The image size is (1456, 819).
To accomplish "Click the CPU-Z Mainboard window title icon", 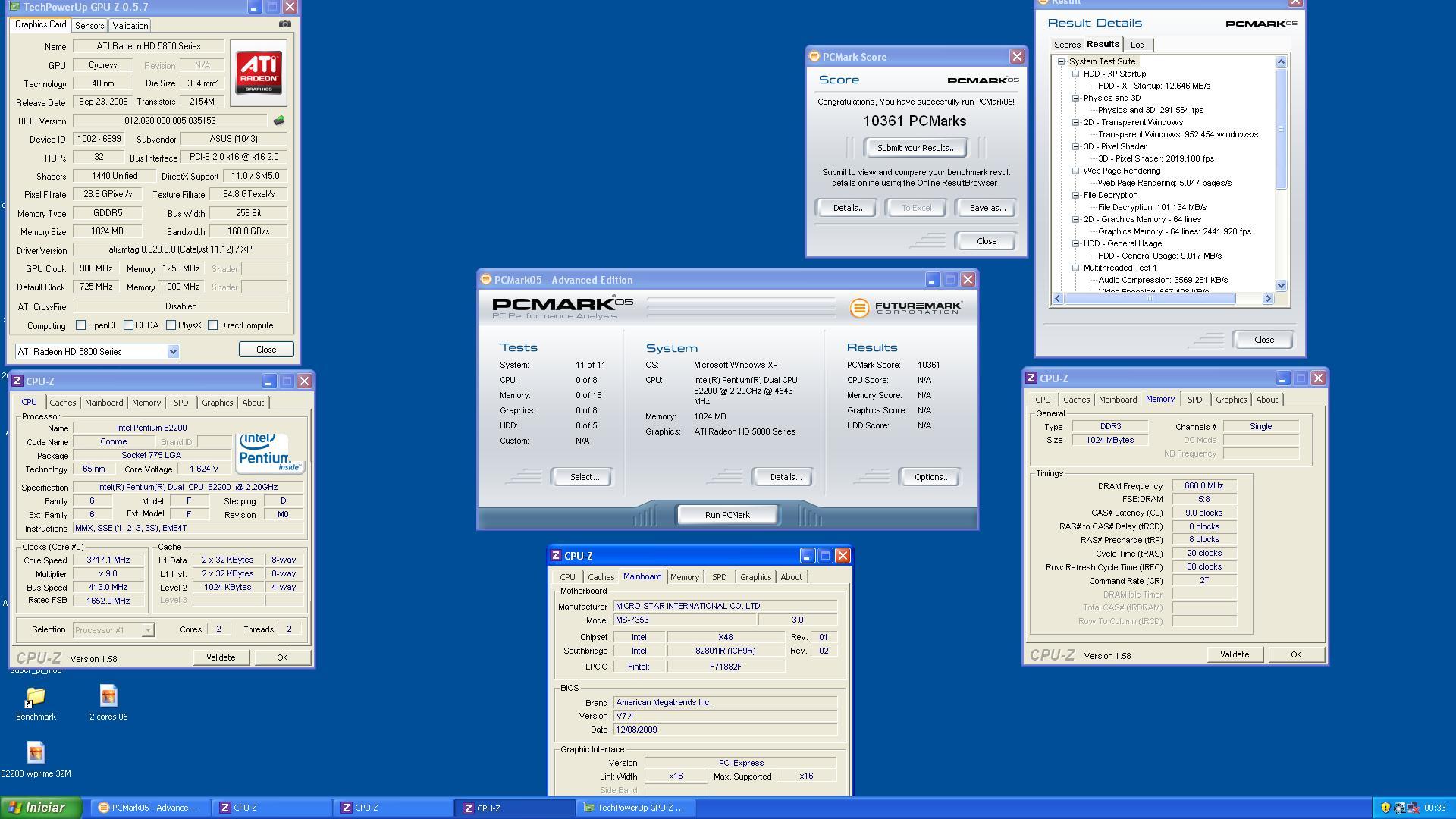I will point(556,555).
